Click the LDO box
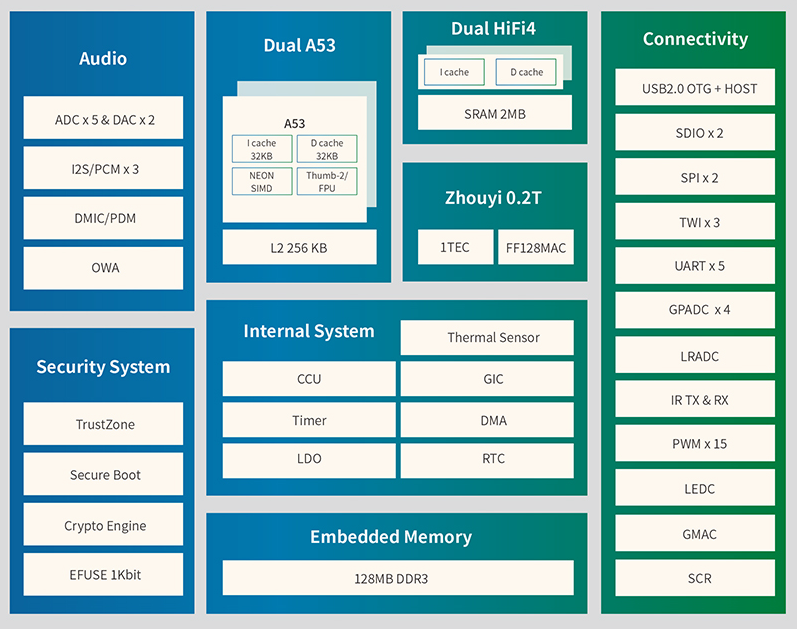 point(309,461)
